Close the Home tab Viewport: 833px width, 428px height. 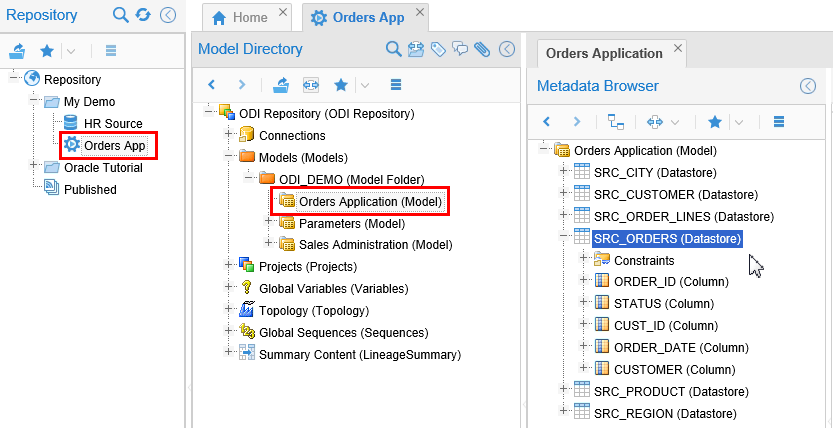pyautogui.click(x=283, y=11)
